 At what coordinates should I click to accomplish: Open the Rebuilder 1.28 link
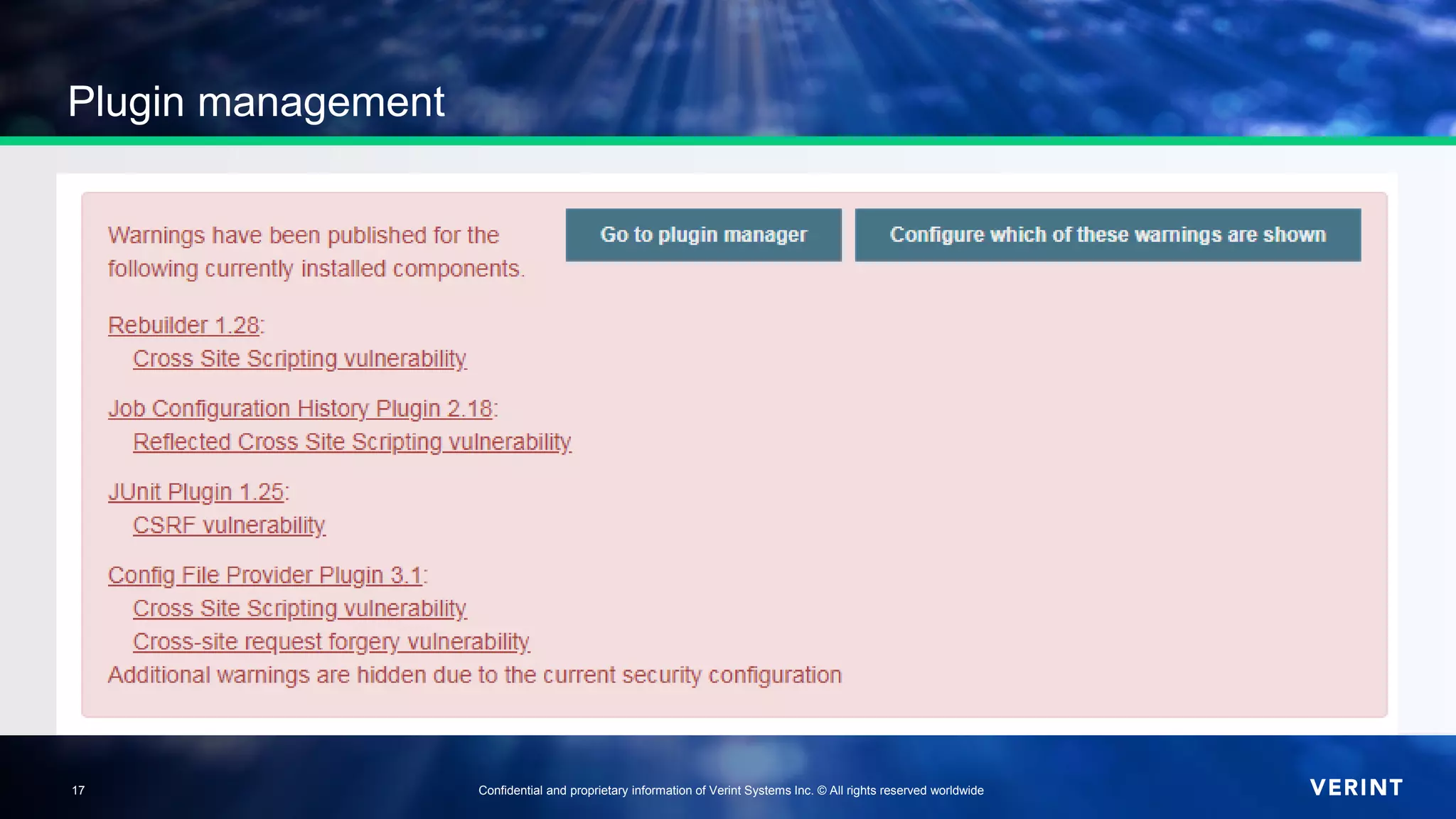[x=183, y=325]
